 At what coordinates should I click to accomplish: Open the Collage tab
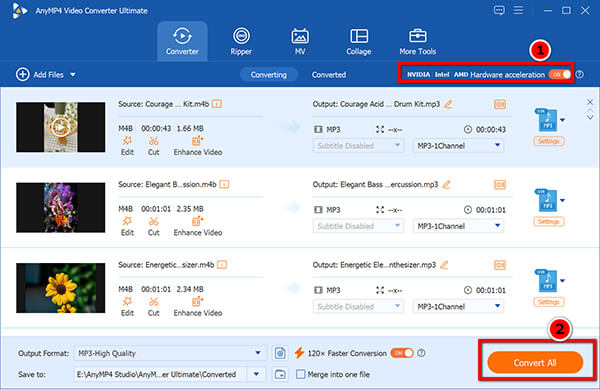pos(359,41)
